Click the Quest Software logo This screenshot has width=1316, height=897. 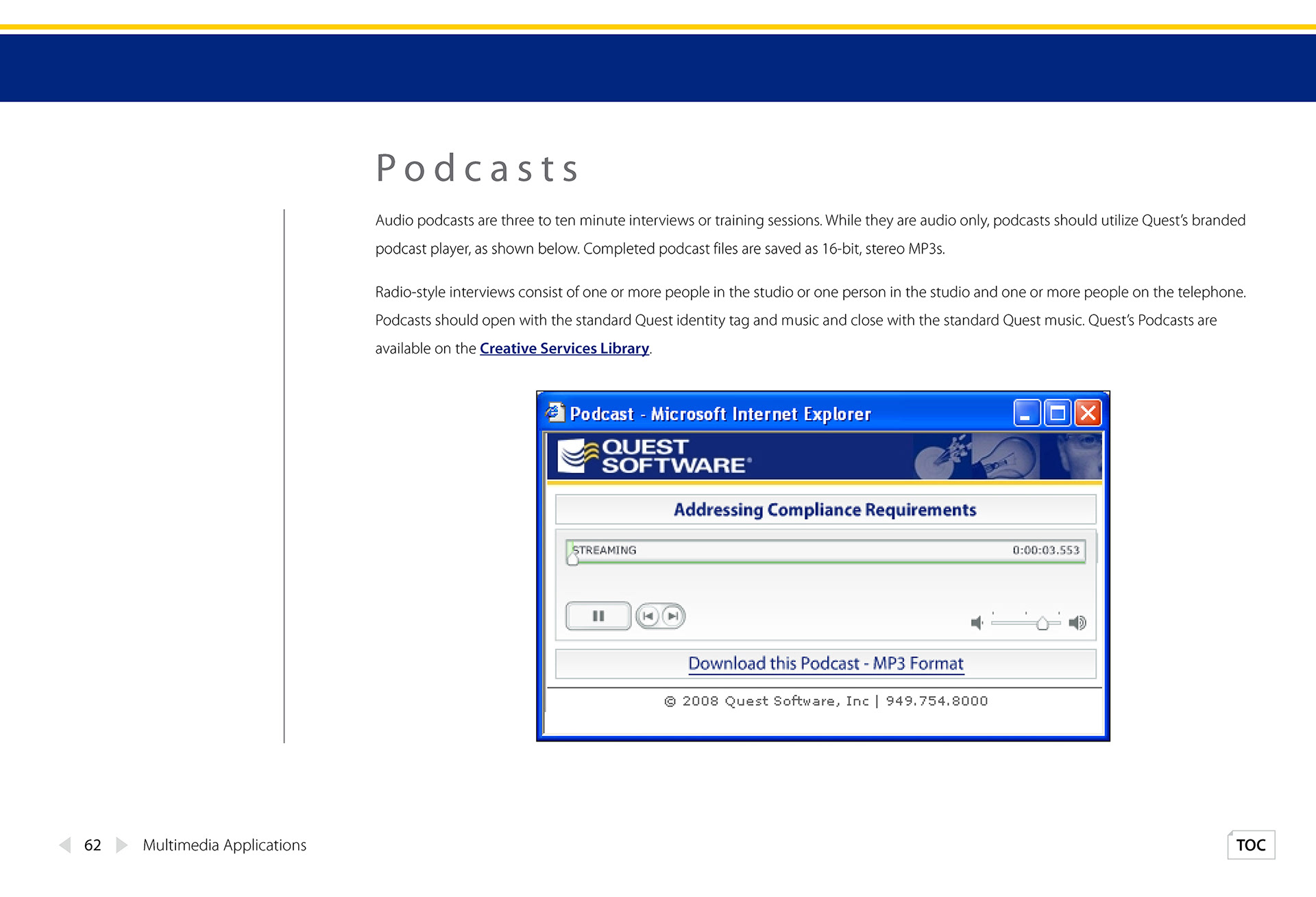pos(655,456)
